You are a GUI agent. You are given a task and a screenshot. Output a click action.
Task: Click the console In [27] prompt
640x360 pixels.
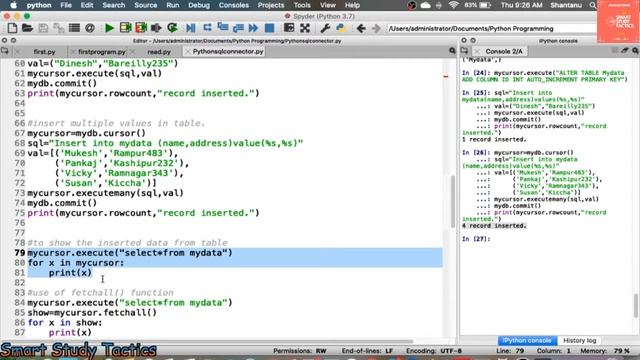point(476,239)
